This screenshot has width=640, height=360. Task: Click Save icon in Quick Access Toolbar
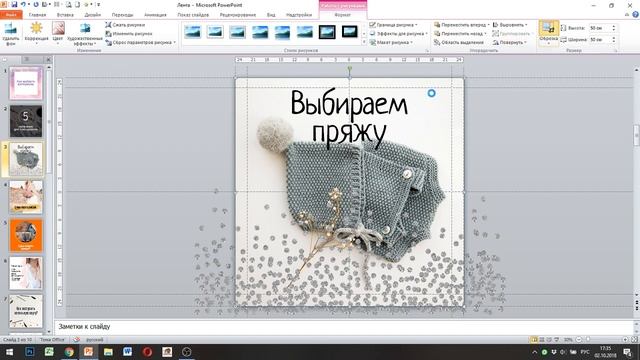[14, 4]
